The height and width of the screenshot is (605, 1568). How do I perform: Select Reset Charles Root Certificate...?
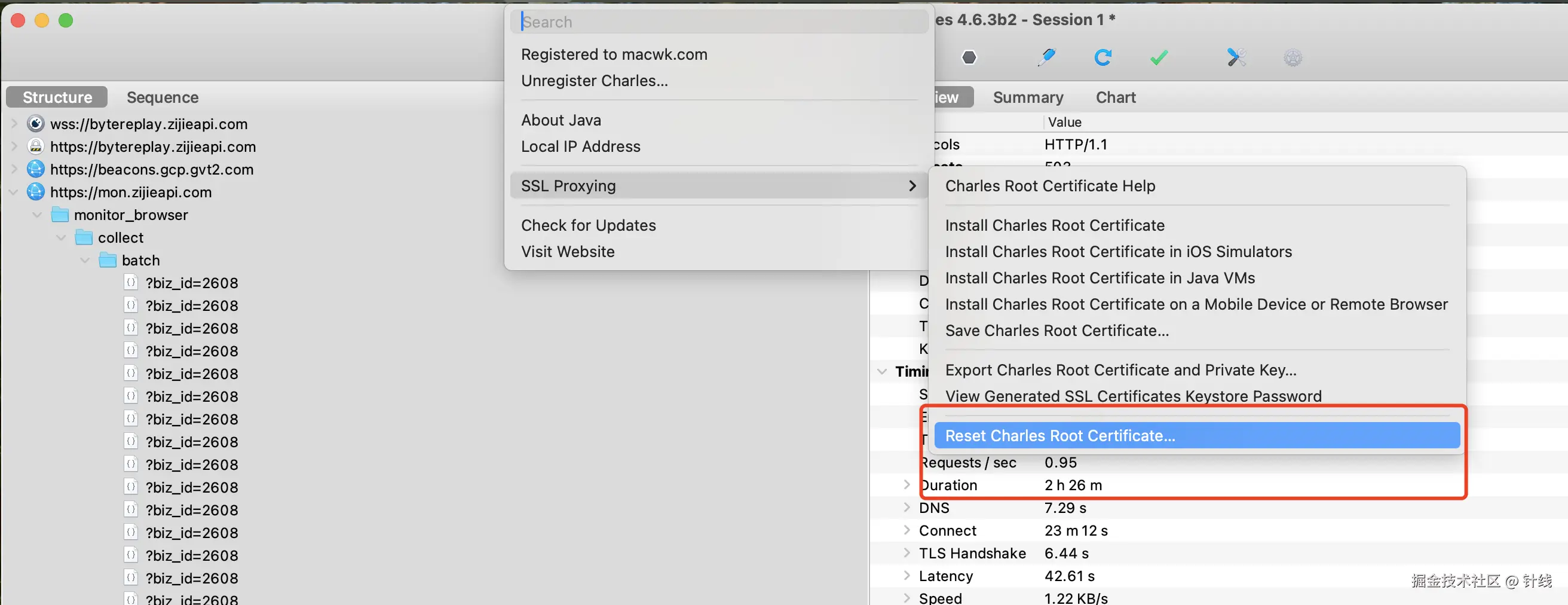[x=1197, y=436]
